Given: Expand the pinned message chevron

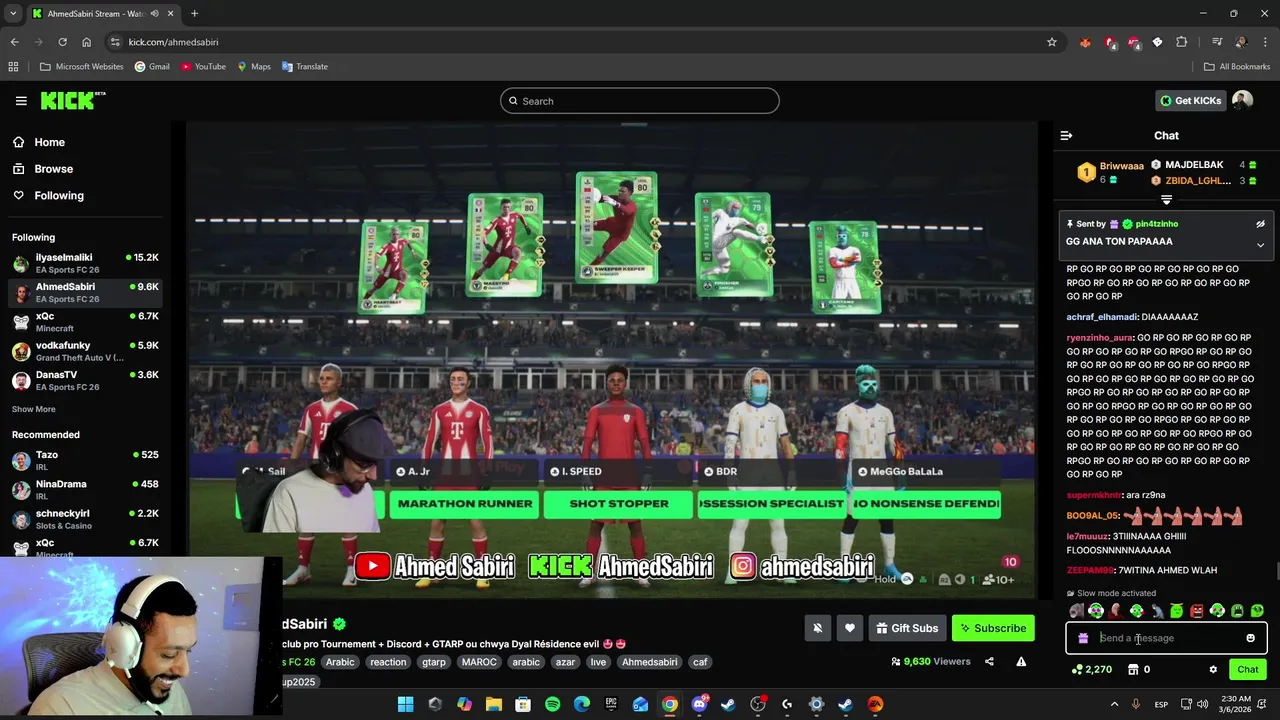Looking at the screenshot, I should pyautogui.click(x=1260, y=244).
